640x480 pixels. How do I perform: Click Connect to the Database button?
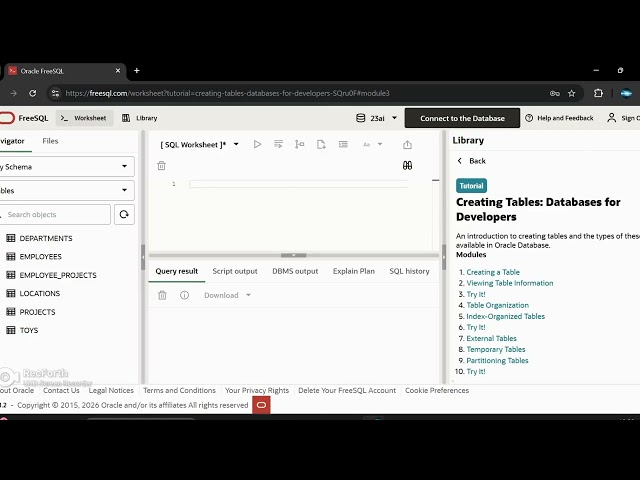[462, 118]
